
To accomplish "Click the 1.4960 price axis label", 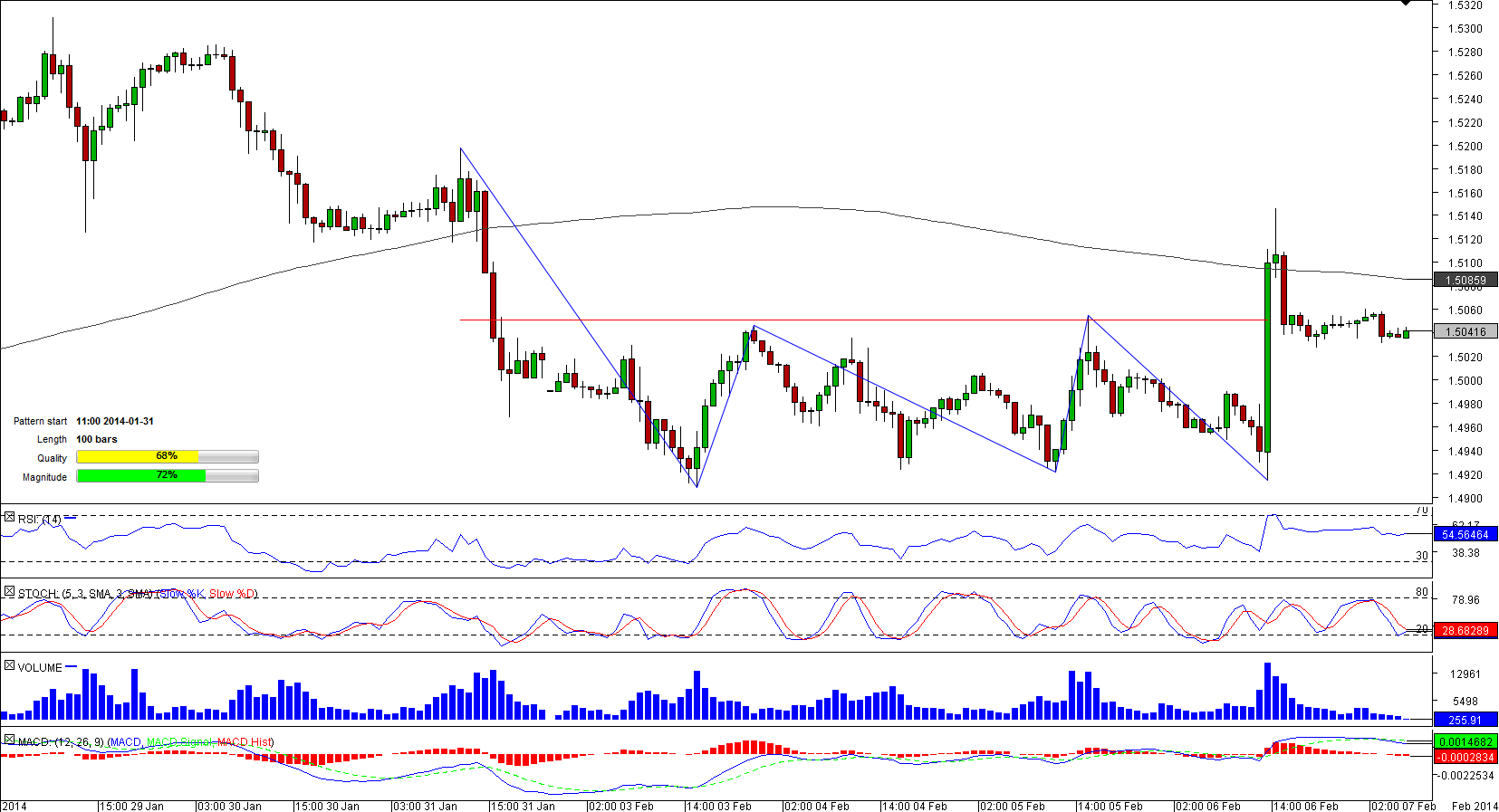I will pos(1465,428).
